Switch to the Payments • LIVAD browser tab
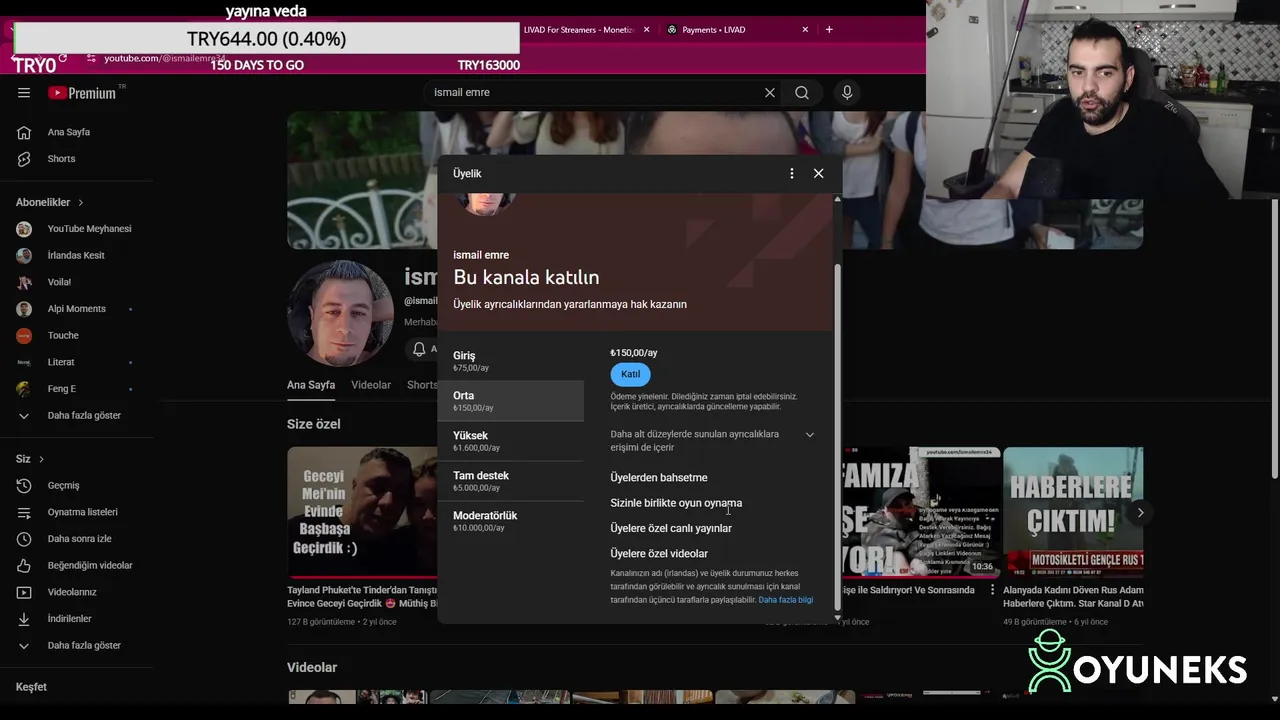The width and height of the screenshot is (1280, 720). (x=714, y=30)
